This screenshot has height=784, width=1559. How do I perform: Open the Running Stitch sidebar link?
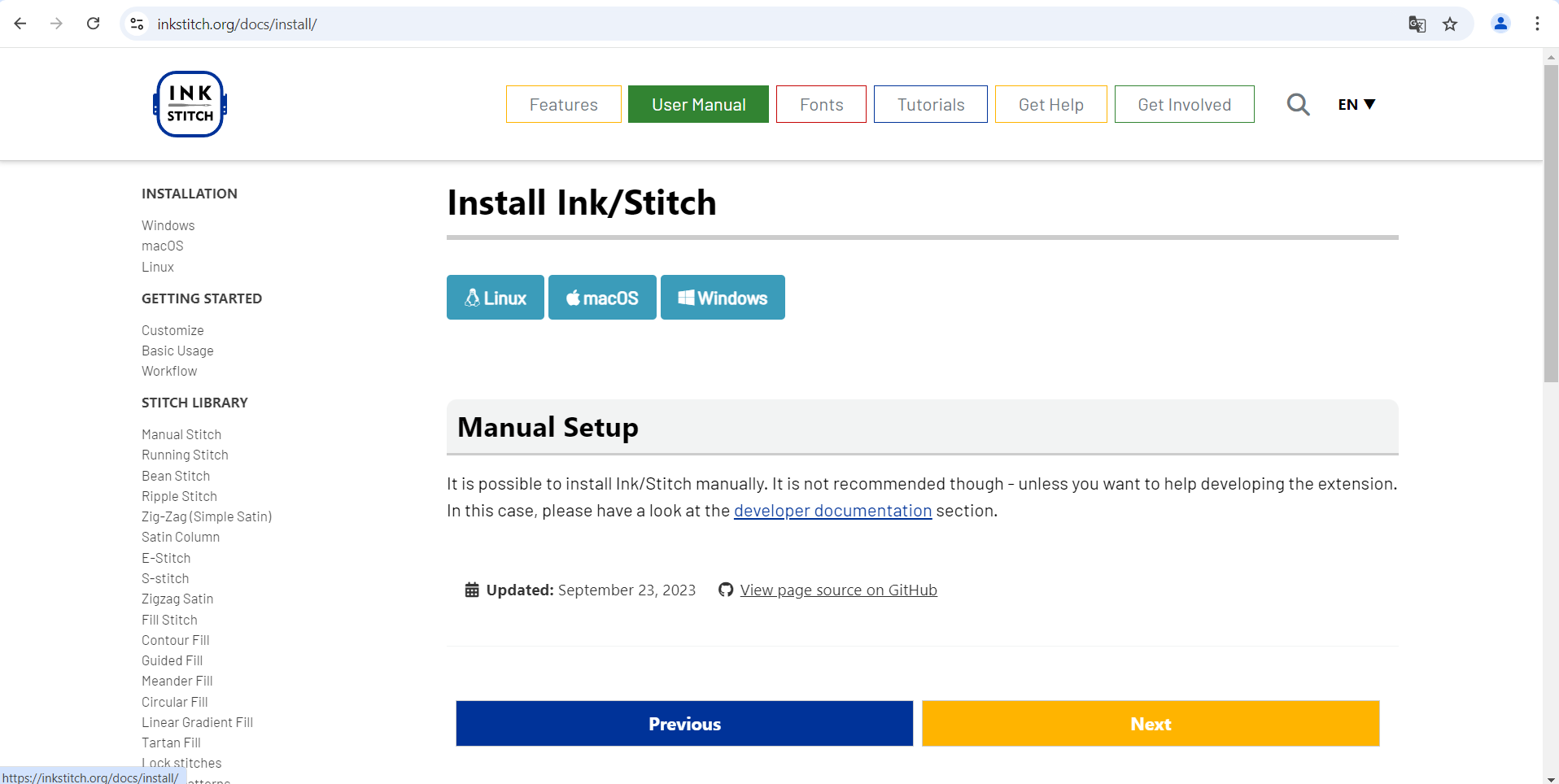(185, 455)
